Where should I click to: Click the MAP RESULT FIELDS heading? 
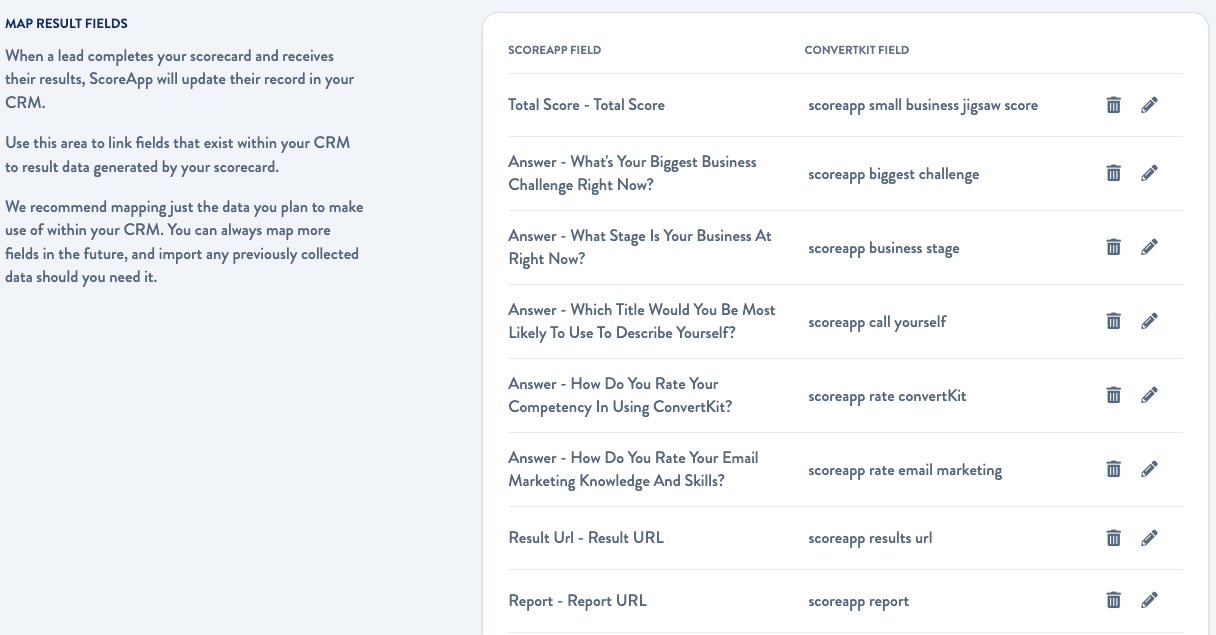pos(67,23)
